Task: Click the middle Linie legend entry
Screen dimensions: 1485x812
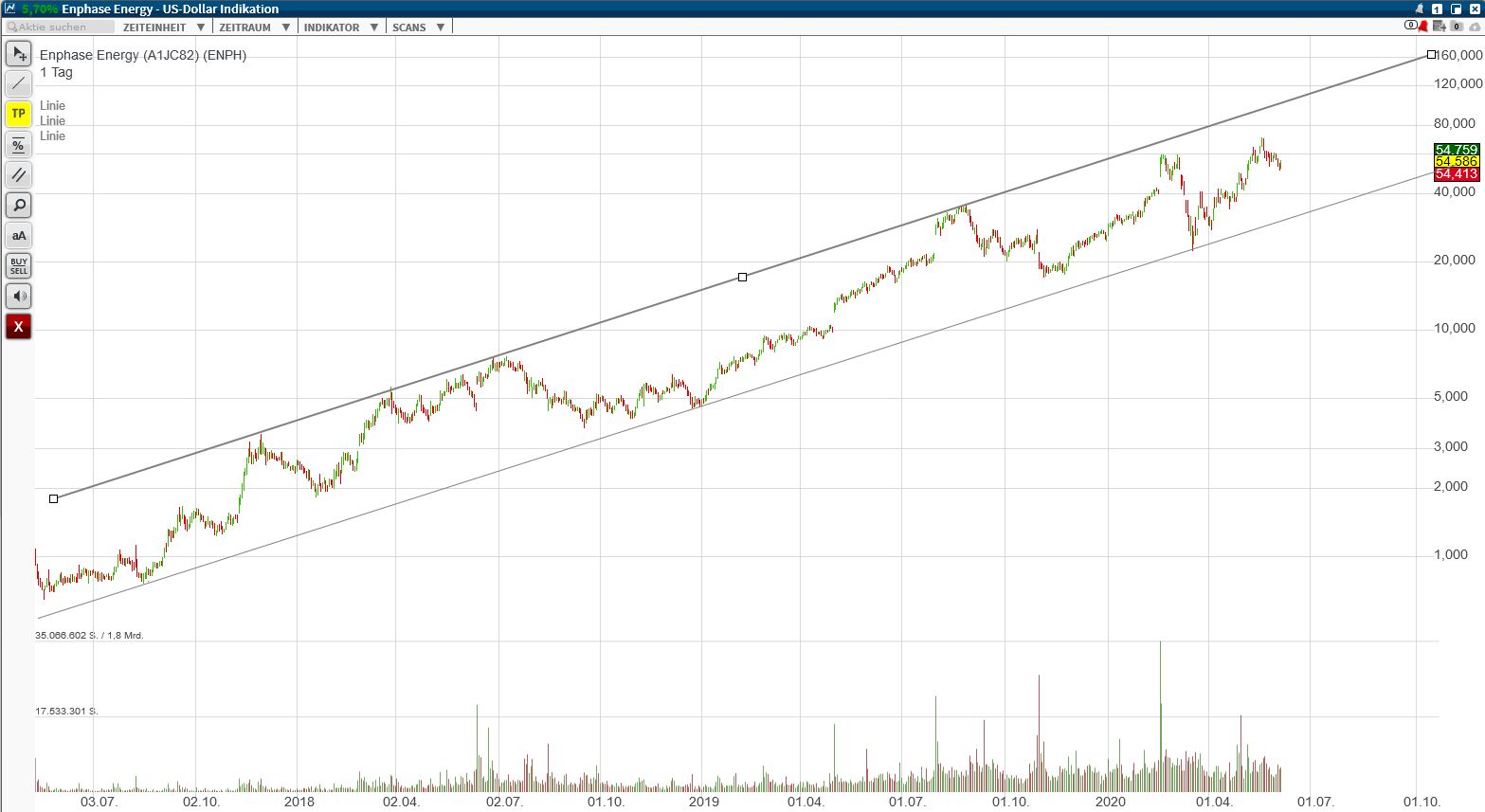Action: [53, 120]
